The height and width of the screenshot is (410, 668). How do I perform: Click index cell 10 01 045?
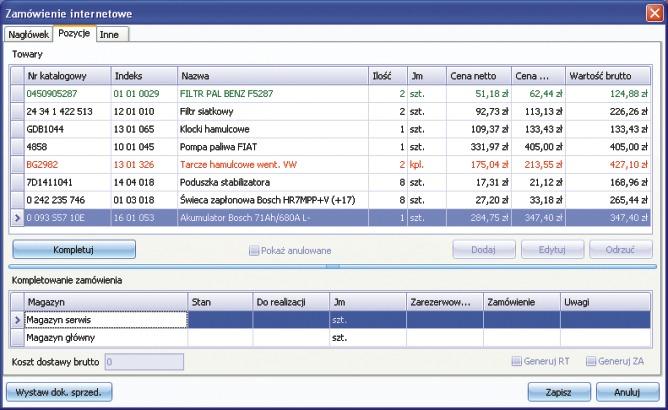tap(134, 147)
